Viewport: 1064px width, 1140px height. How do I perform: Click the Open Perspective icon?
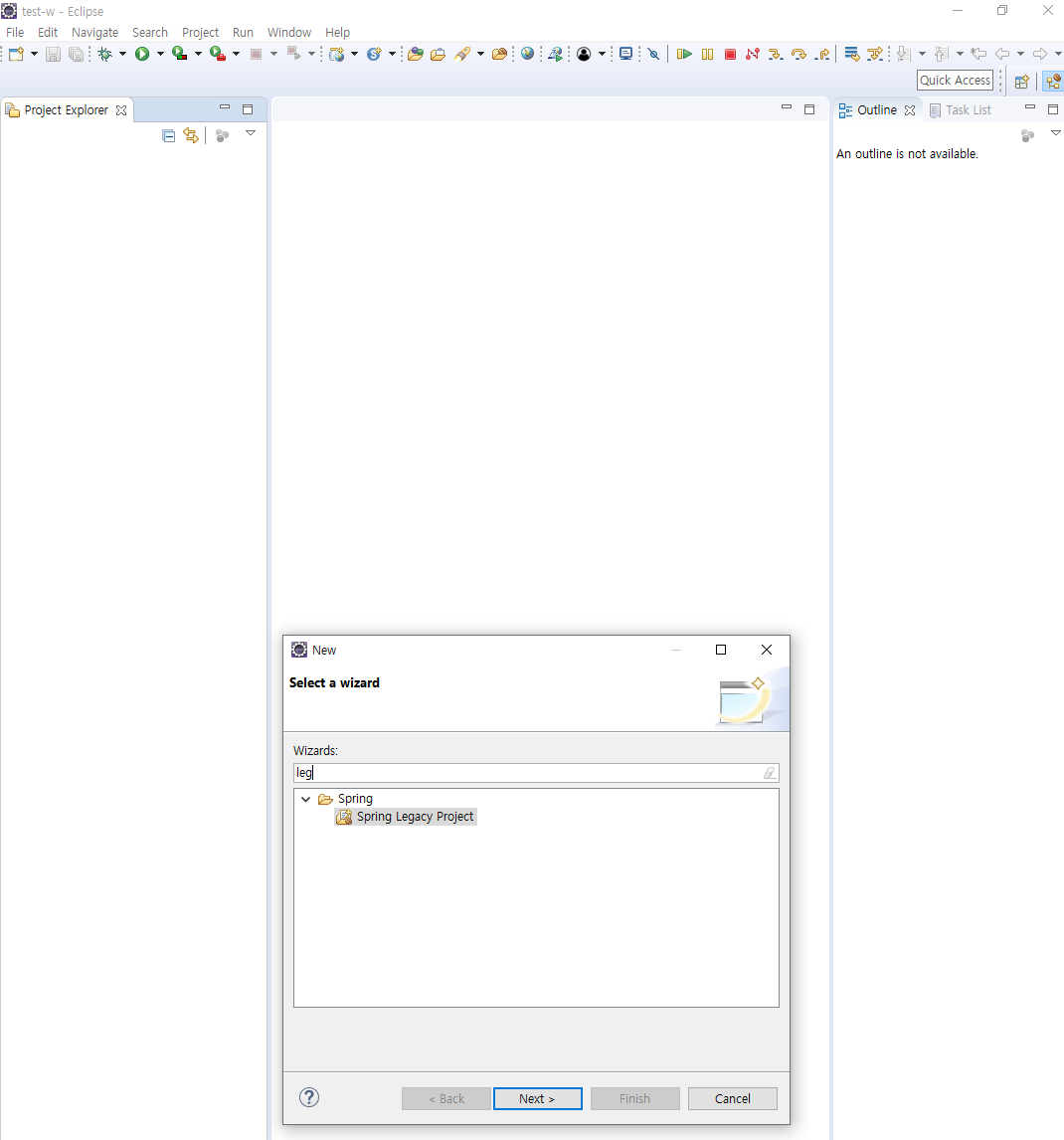coord(1022,82)
